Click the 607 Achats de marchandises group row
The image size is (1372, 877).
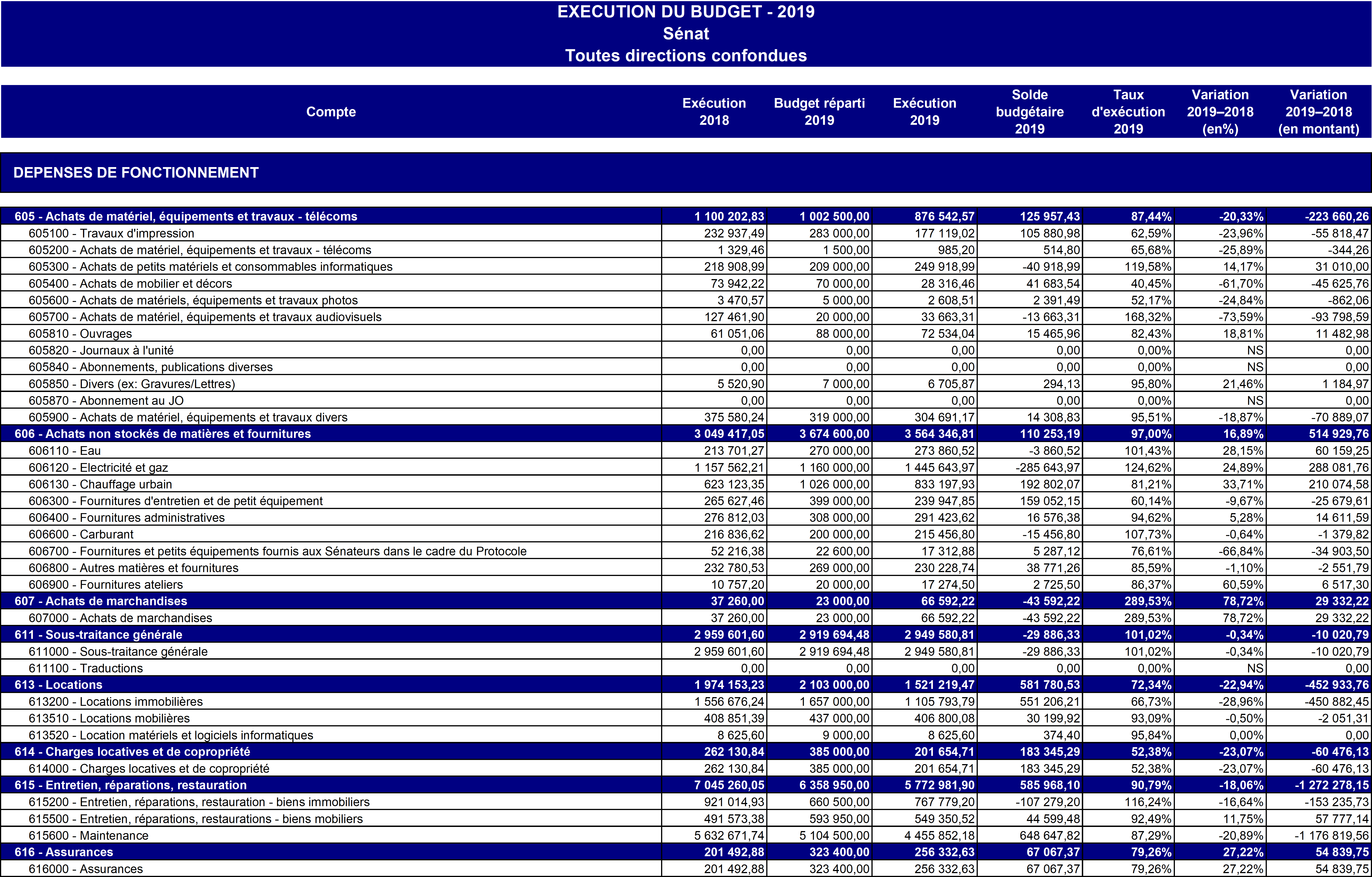click(100, 601)
